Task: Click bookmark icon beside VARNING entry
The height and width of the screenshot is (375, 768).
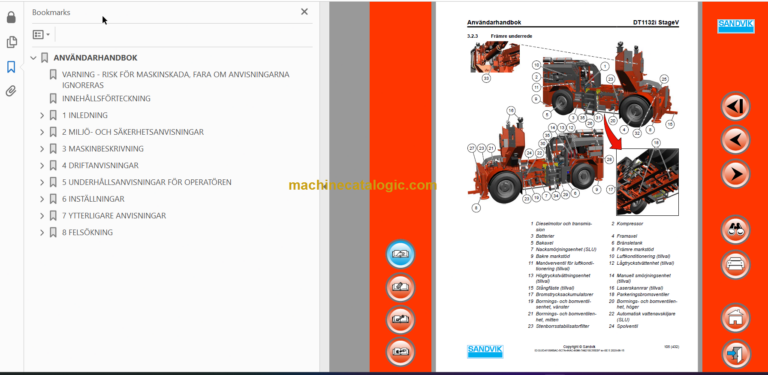Action: (x=53, y=75)
